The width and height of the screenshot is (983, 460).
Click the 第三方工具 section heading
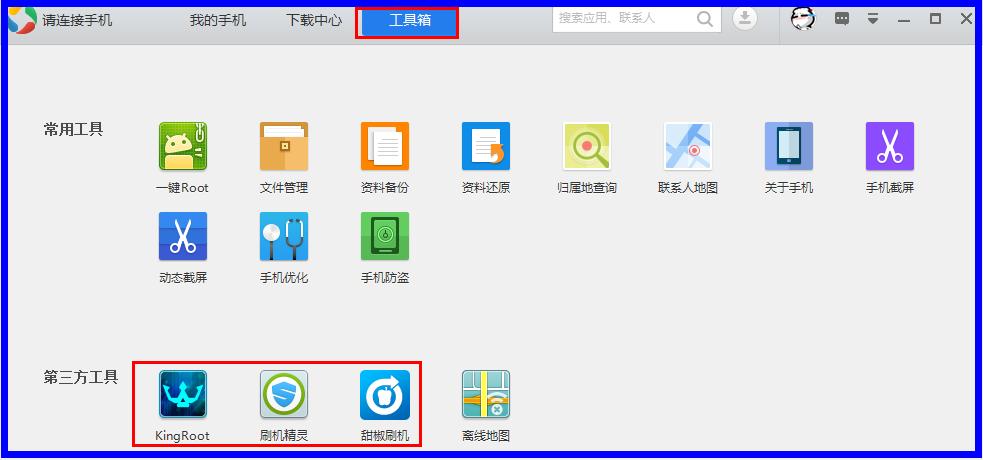click(x=80, y=377)
